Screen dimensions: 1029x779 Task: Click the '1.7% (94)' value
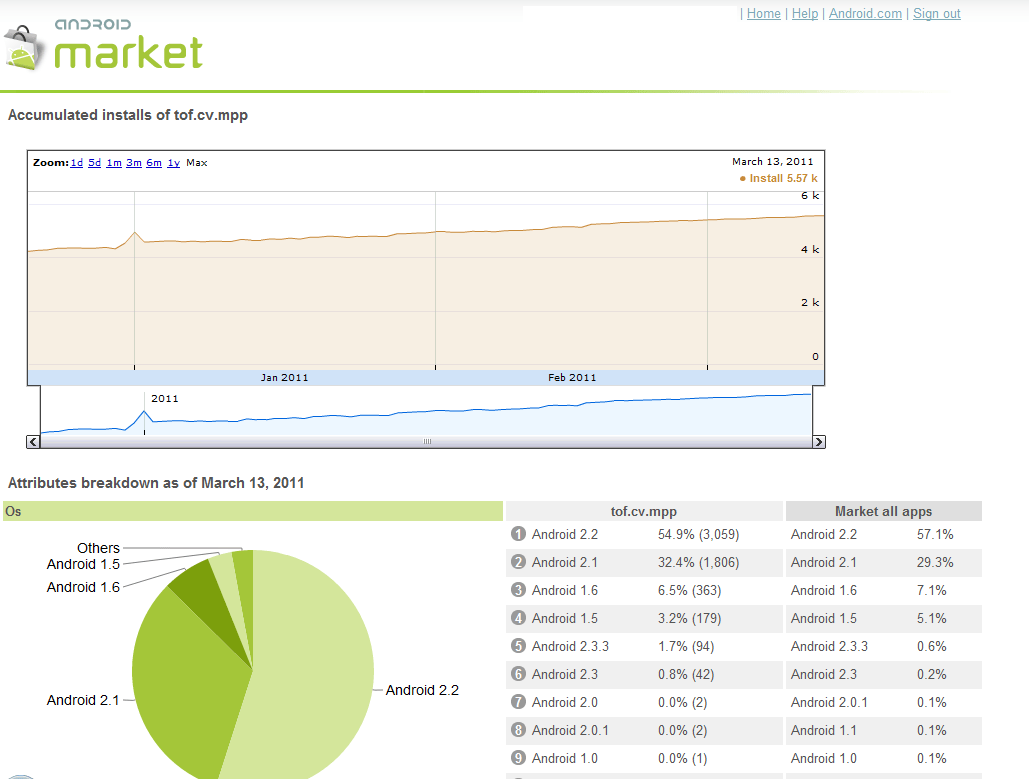pos(686,646)
